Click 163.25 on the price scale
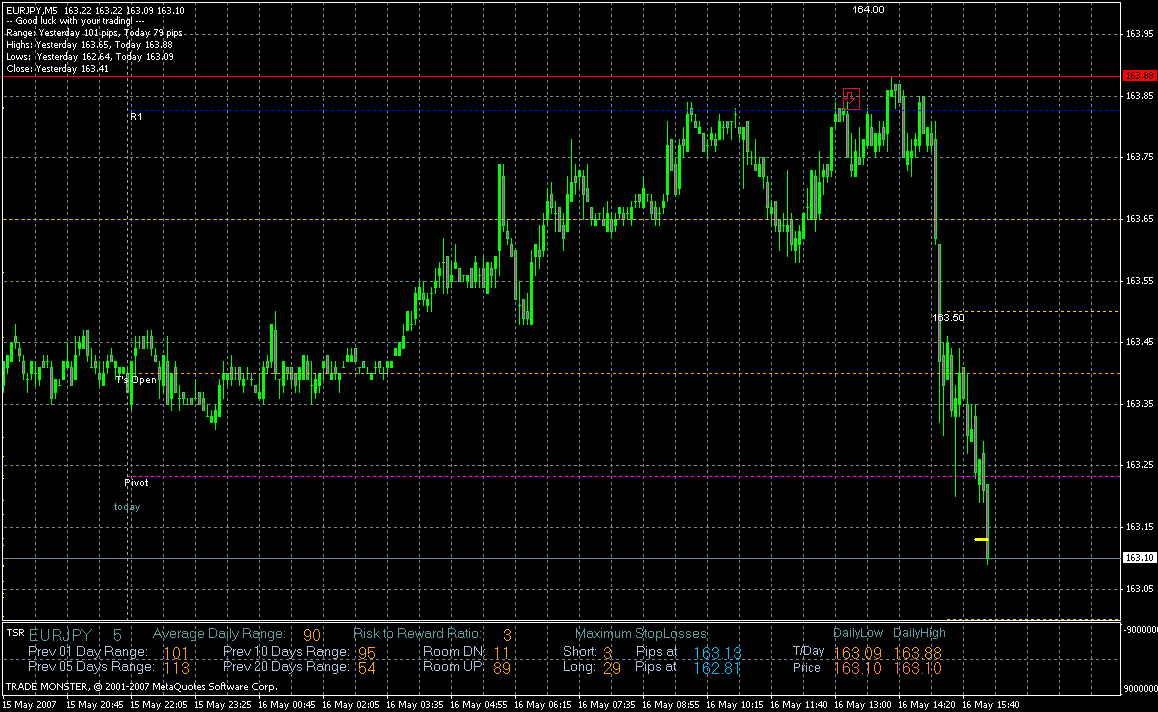This screenshot has height=712, width=1158. 1140,465
